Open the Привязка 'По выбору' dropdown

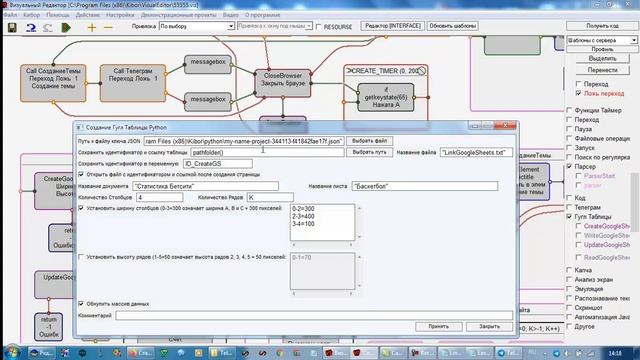tap(197, 26)
